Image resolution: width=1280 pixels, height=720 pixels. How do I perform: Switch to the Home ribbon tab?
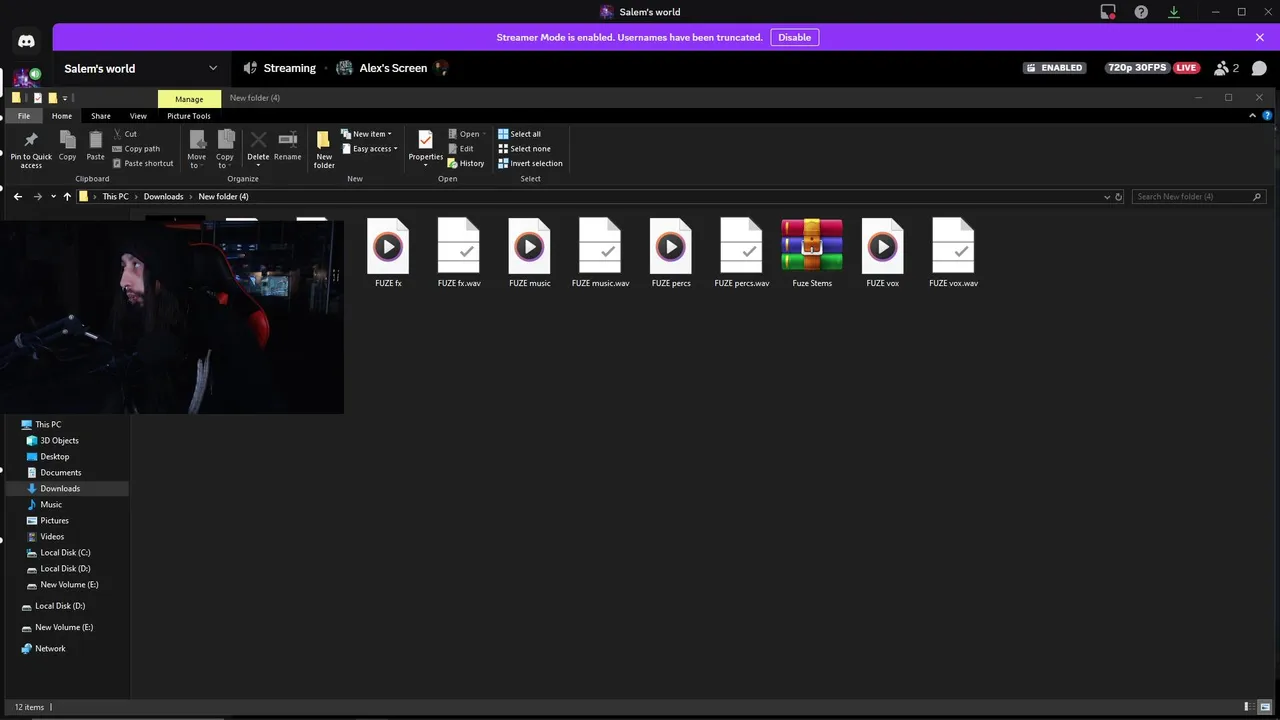point(62,116)
